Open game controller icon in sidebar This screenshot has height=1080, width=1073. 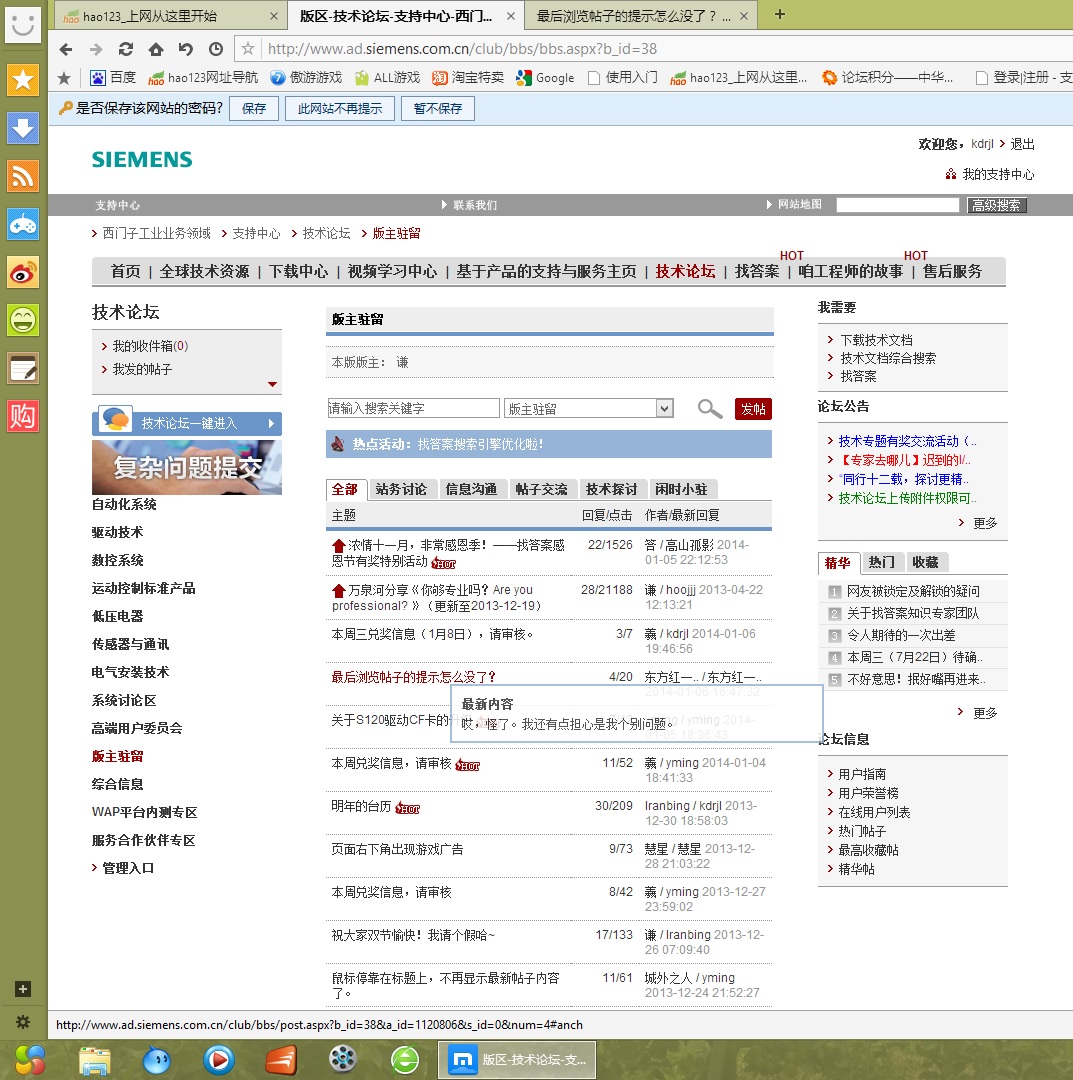click(x=23, y=225)
